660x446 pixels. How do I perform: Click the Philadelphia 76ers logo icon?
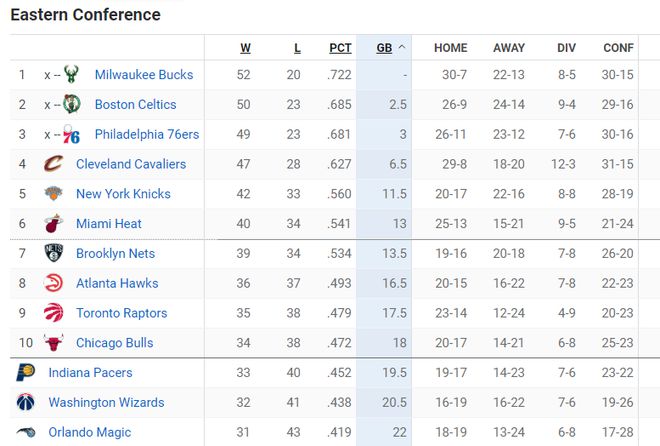point(71,134)
